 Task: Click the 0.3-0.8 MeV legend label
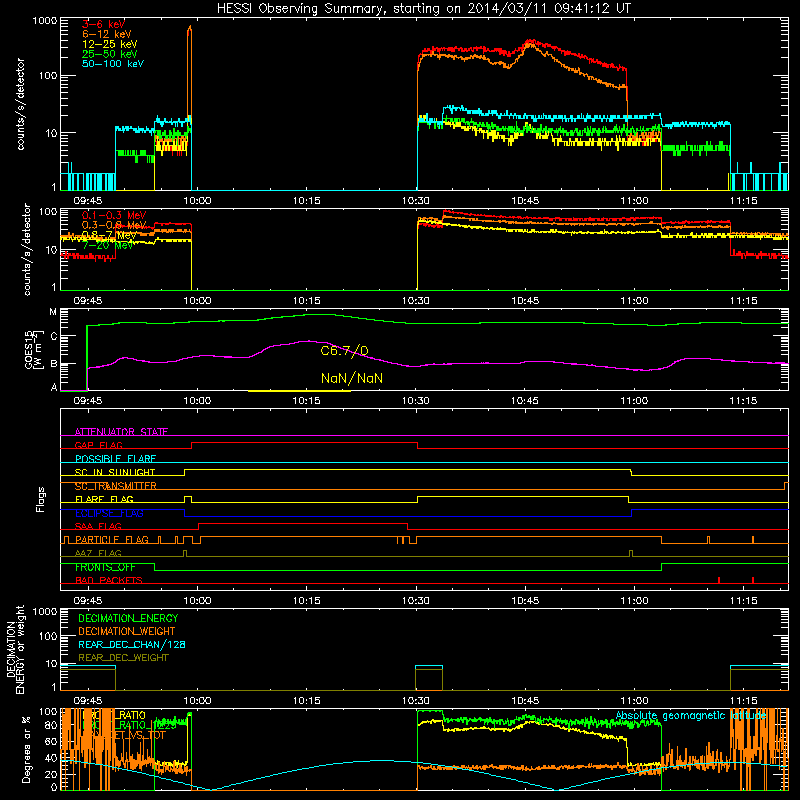[114, 225]
